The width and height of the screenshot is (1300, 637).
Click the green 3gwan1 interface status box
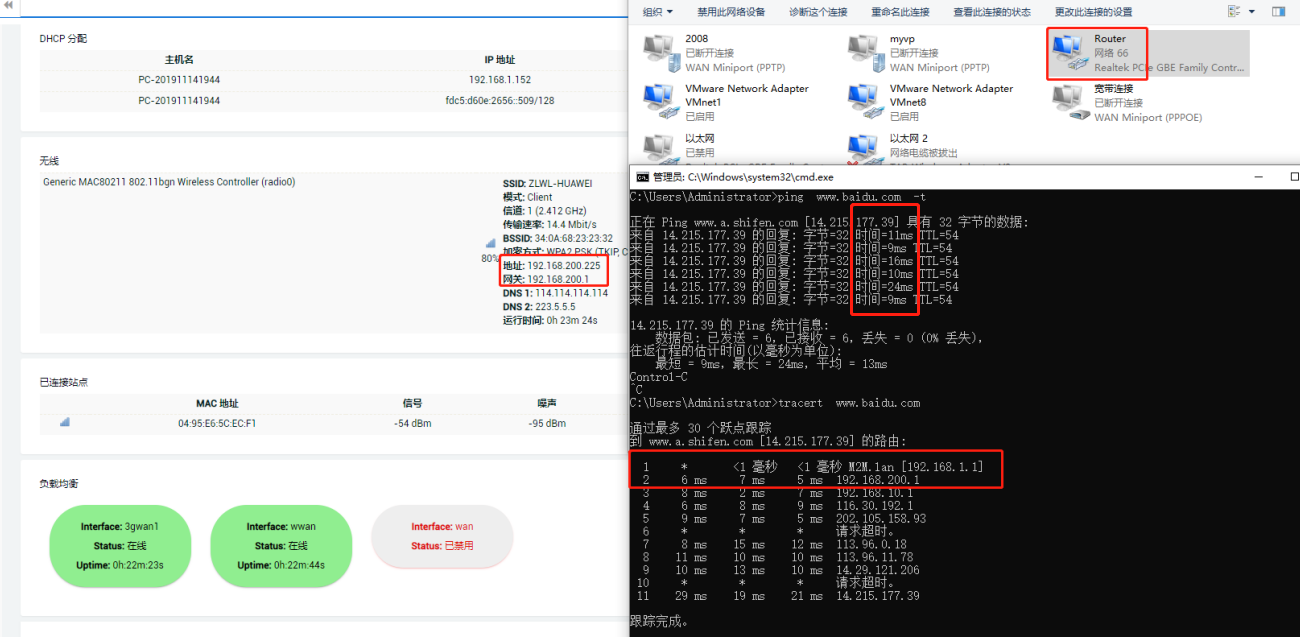120,546
